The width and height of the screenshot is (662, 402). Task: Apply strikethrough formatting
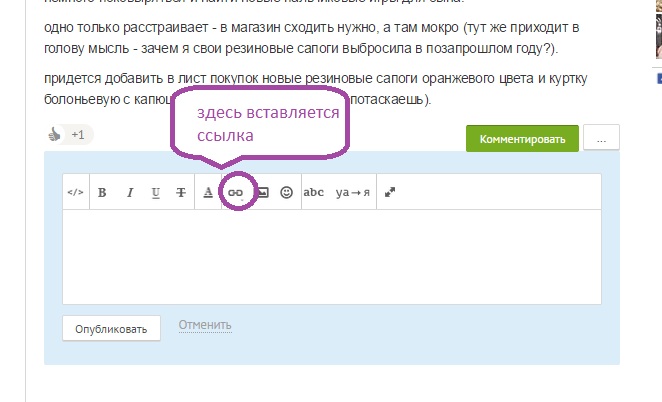tap(181, 192)
